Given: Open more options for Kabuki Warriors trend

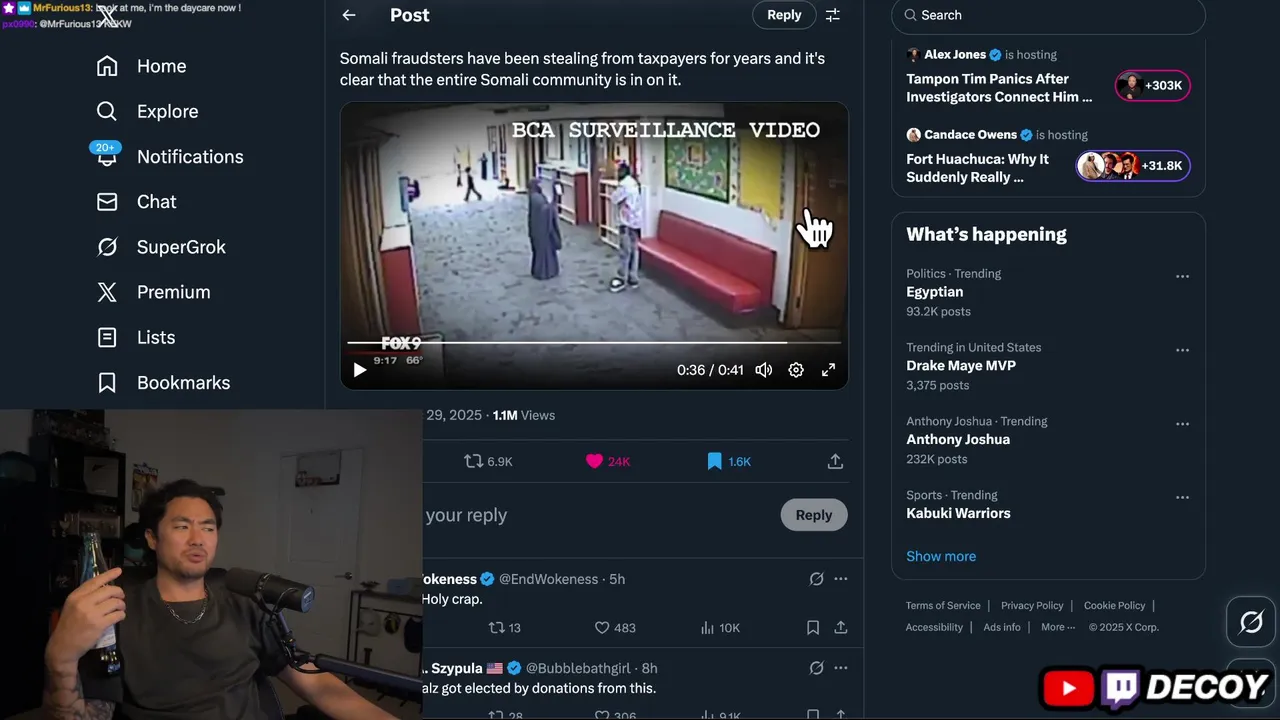Looking at the screenshot, I should [1182, 498].
